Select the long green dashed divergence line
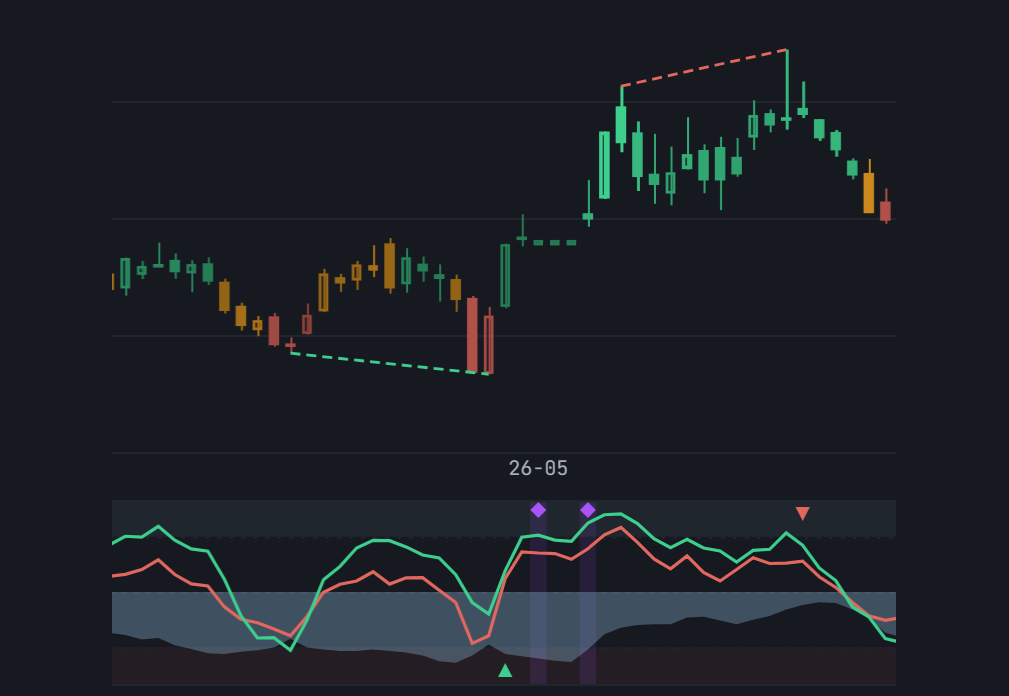1009x696 pixels. [x=389, y=363]
